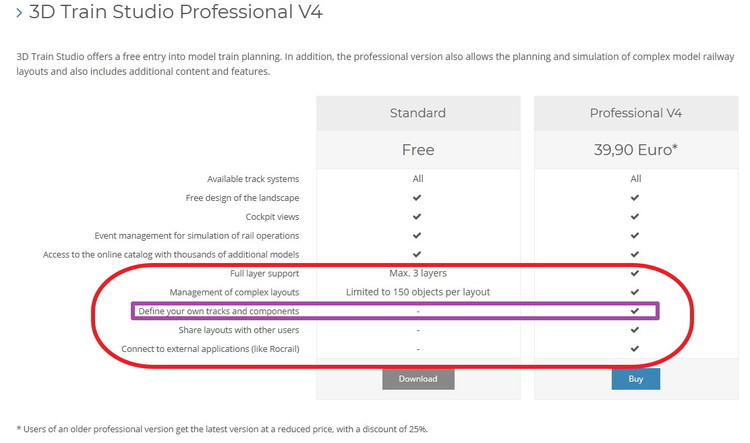The width and height of the screenshot is (750, 443).
Task: Click 'Max. 3 layers' text in Standard column
Action: pyautogui.click(x=418, y=273)
